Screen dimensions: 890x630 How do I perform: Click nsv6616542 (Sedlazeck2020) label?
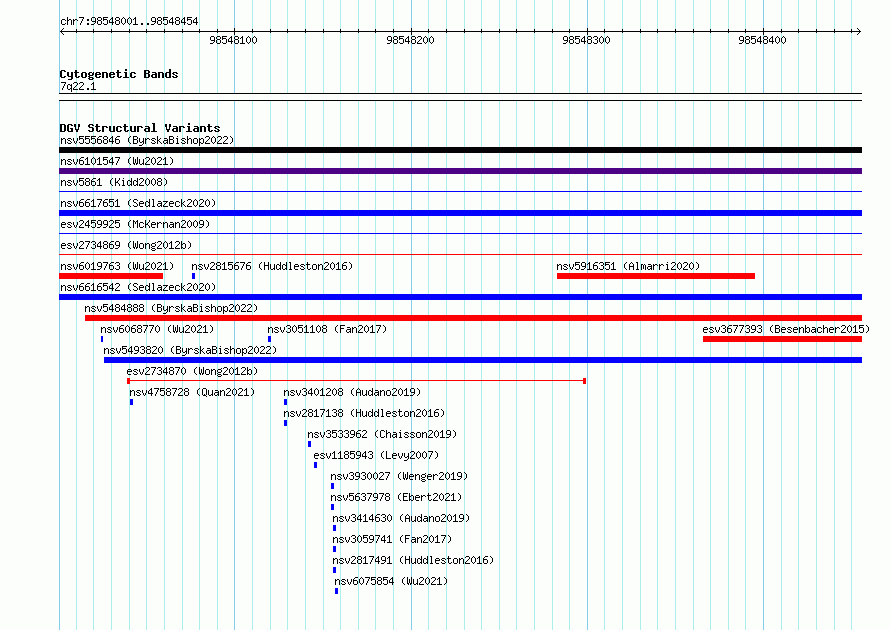[x=138, y=287]
